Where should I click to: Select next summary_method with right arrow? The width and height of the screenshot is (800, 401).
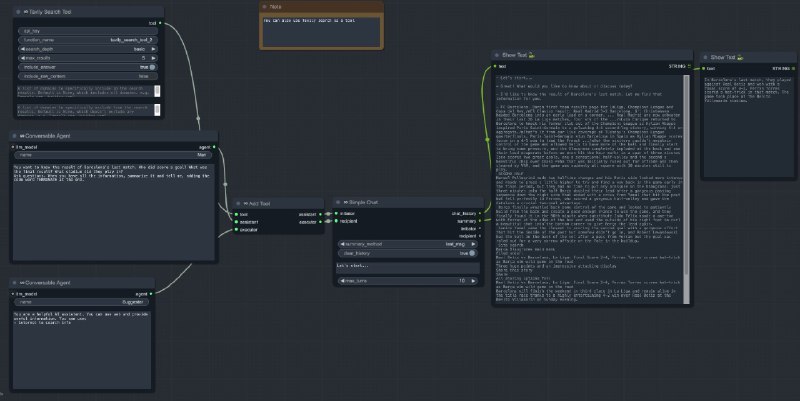[x=473, y=244]
